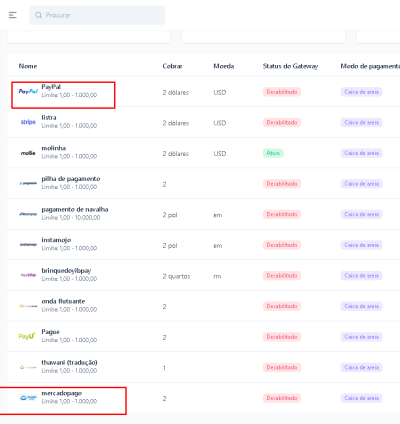Image resolution: width=400 pixels, height=424 pixels.
Task: Click the USD currency in molinha row
Action: pos(220,154)
